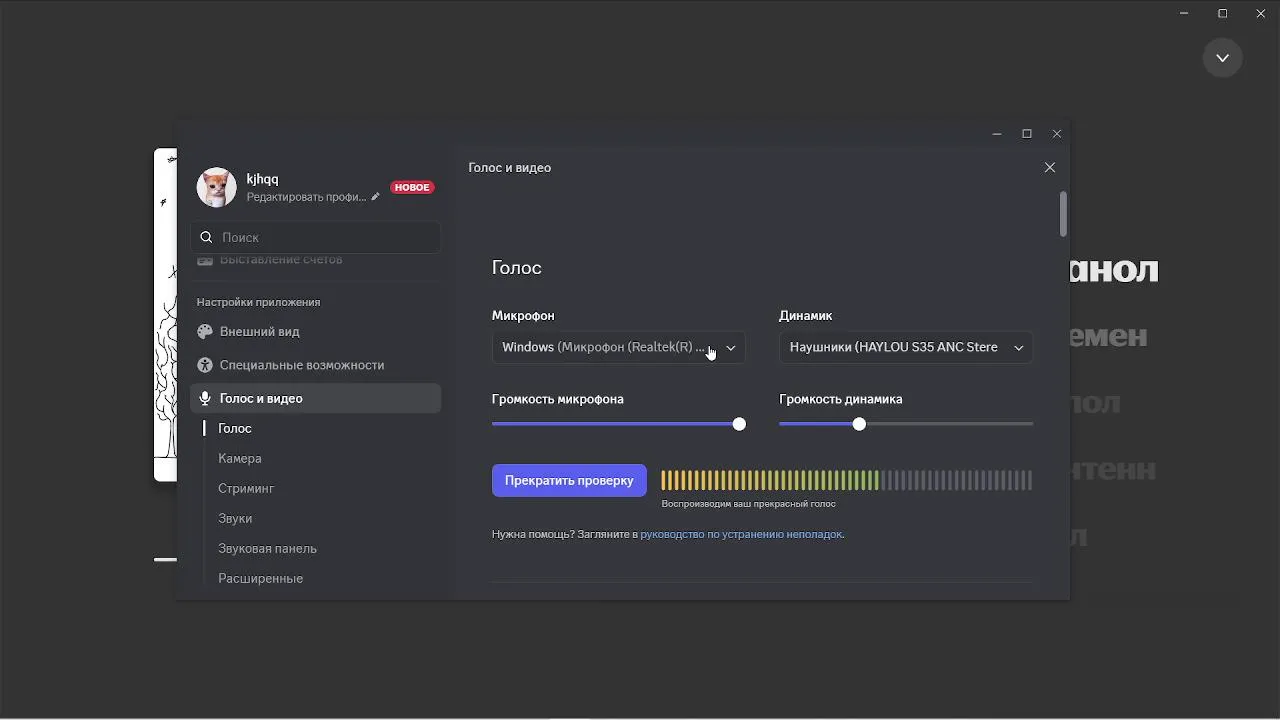The height and width of the screenshot is (720, 1280).
Task: Open the Звуковая панель section
Action: pyautogui.click(x=267, y=548)
